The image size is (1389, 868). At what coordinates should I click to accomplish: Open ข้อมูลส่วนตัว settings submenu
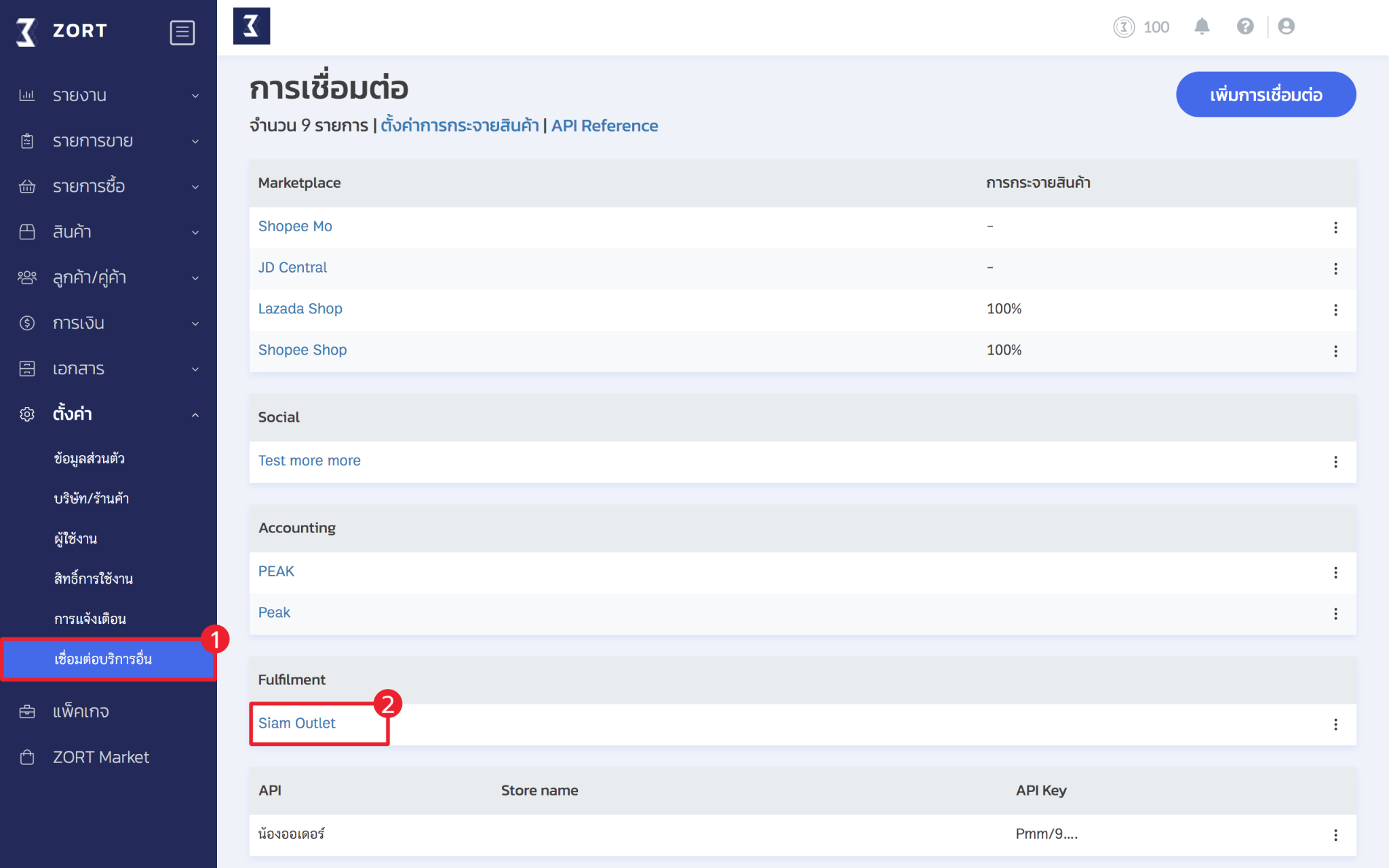[x=89, y=458]
